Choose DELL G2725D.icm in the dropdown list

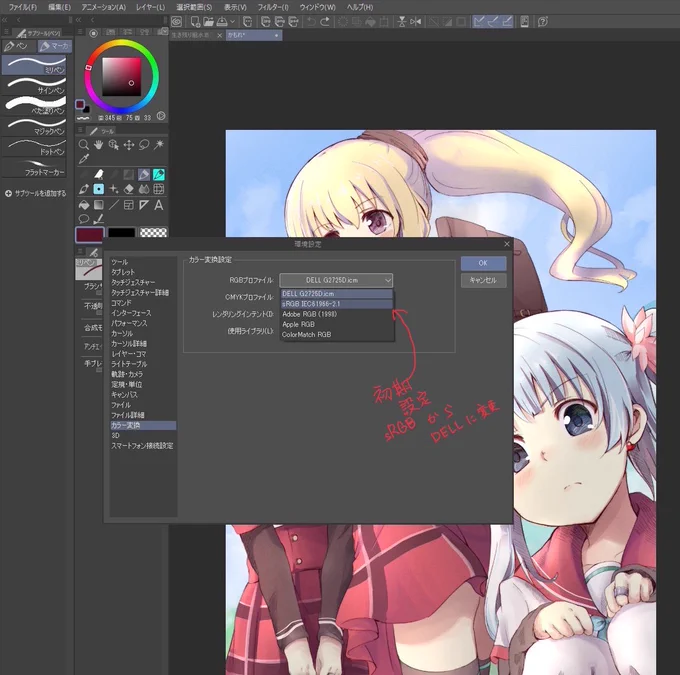pyautogui.click(x=337, y=294)
